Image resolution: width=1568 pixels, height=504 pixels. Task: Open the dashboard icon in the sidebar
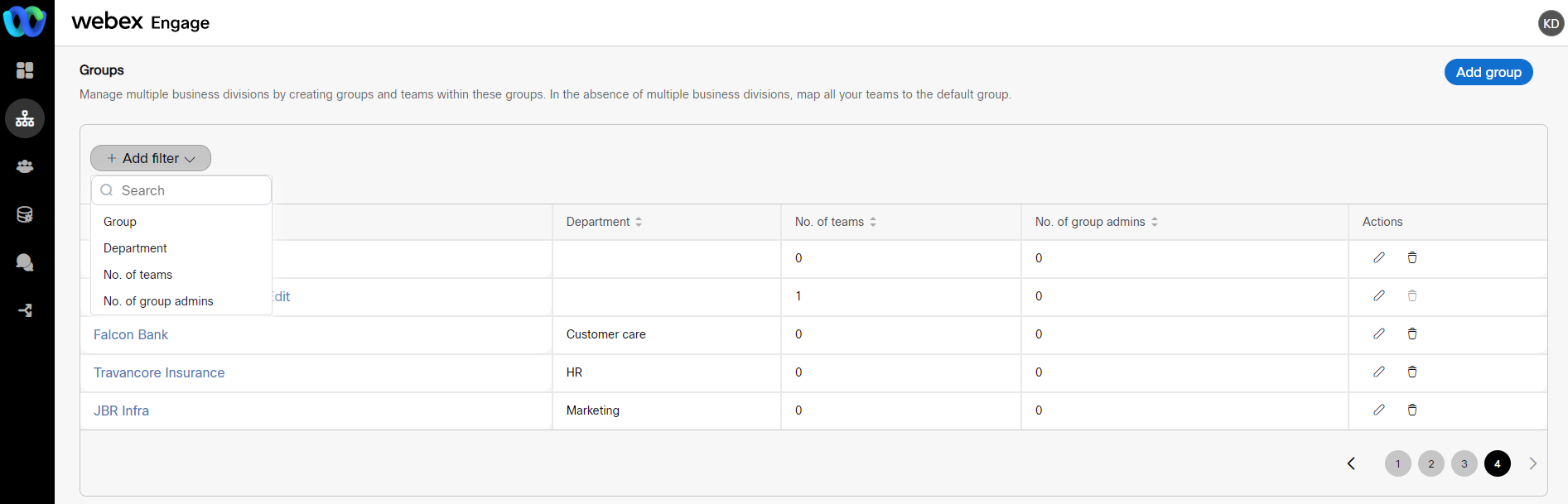[x=25, y=70]
